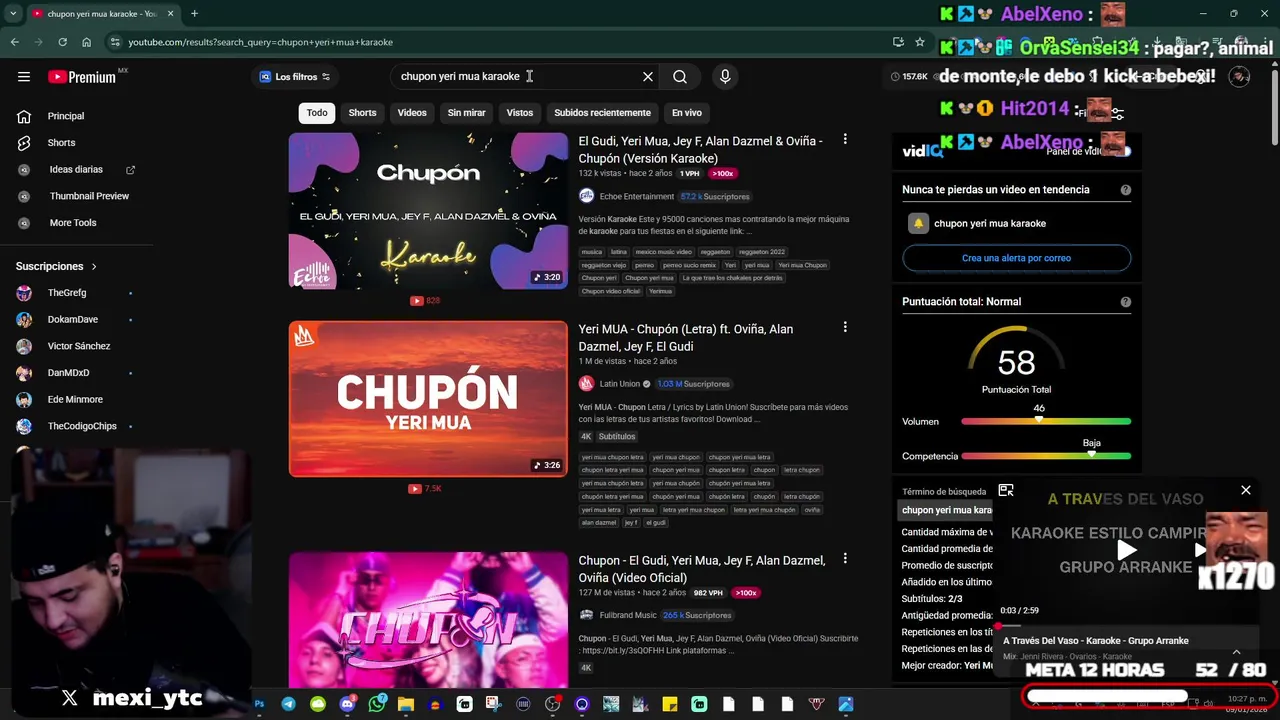
Task: Click the Competencia score slider bar
Action: point(1046,456)
